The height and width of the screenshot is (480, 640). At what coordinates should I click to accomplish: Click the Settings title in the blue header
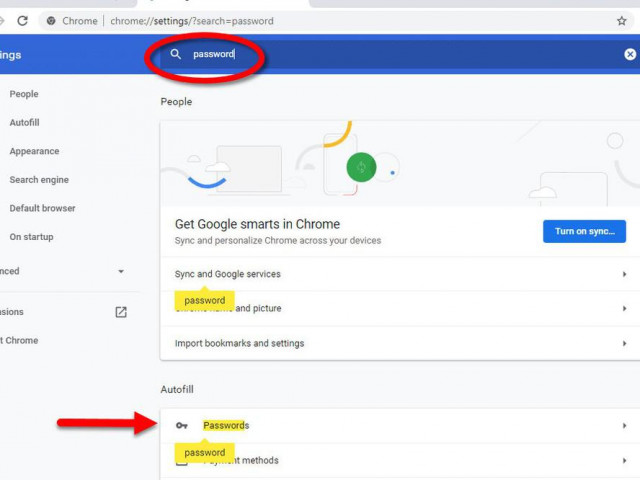[11, 55]
